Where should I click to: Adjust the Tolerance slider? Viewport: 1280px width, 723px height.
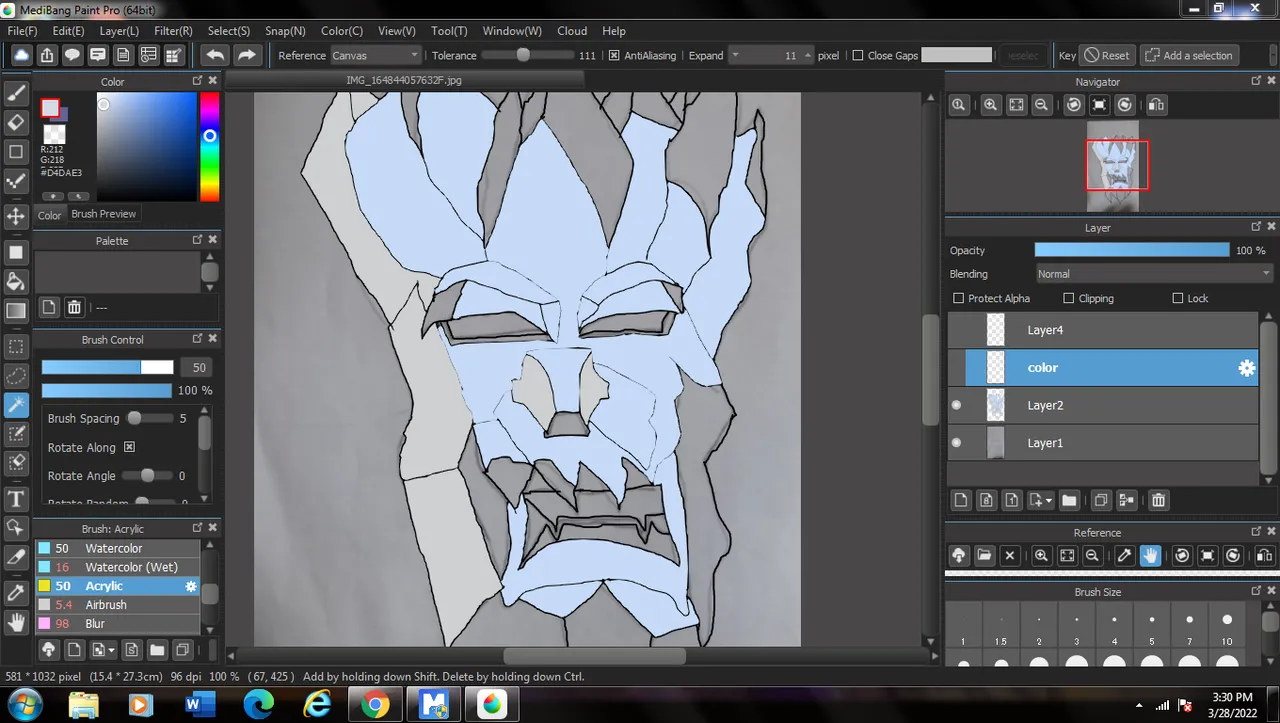click(523, 56)
